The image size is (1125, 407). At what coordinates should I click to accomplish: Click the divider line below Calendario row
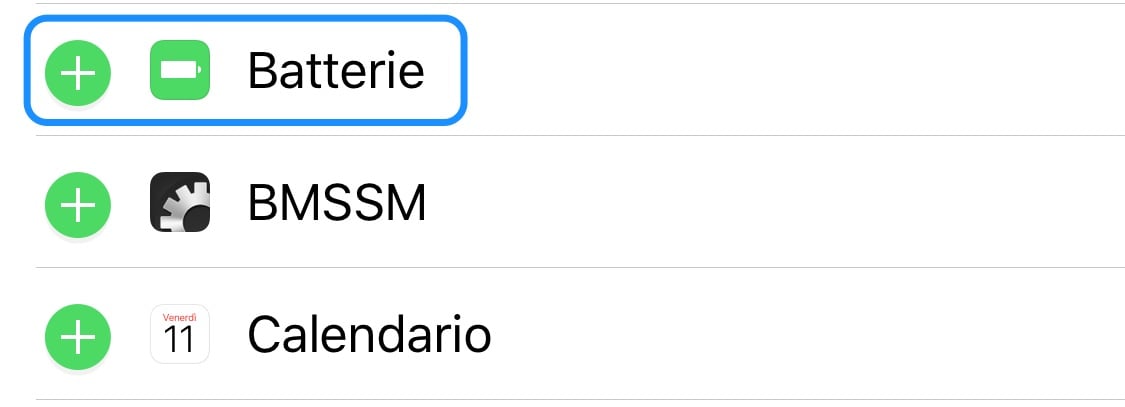click(580, 400)
